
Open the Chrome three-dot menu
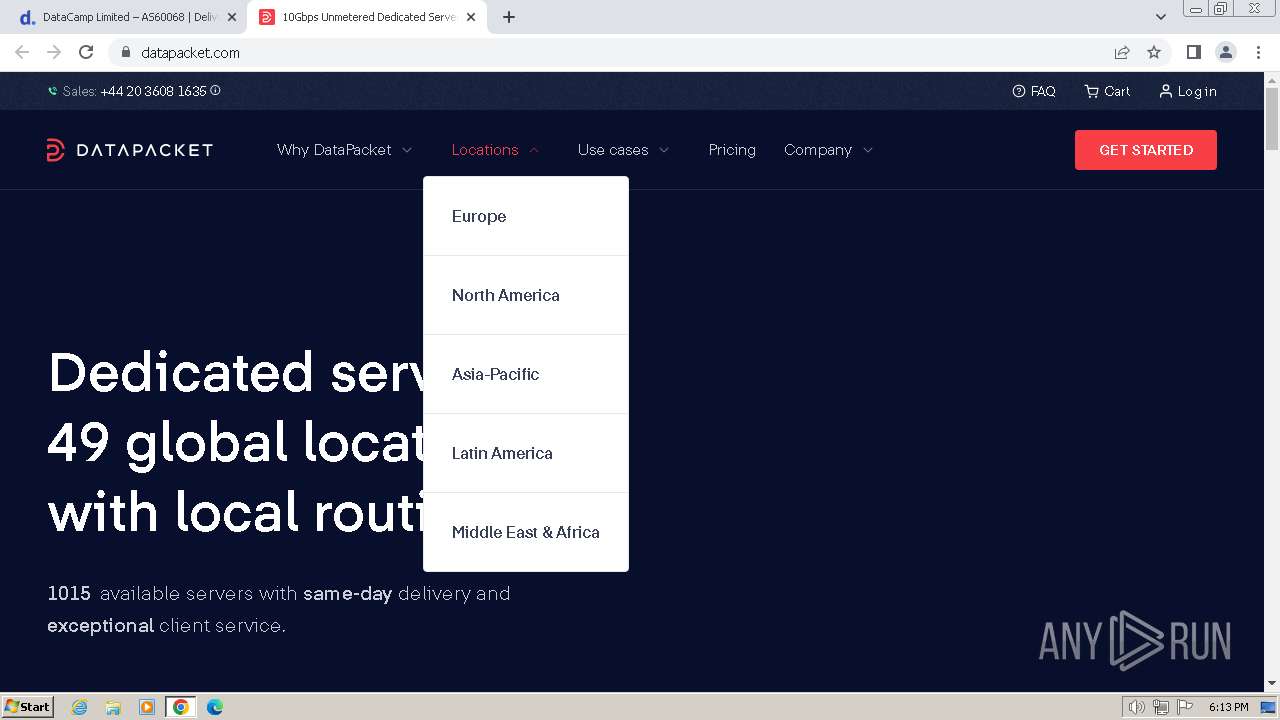click(x=1258, y=52)
